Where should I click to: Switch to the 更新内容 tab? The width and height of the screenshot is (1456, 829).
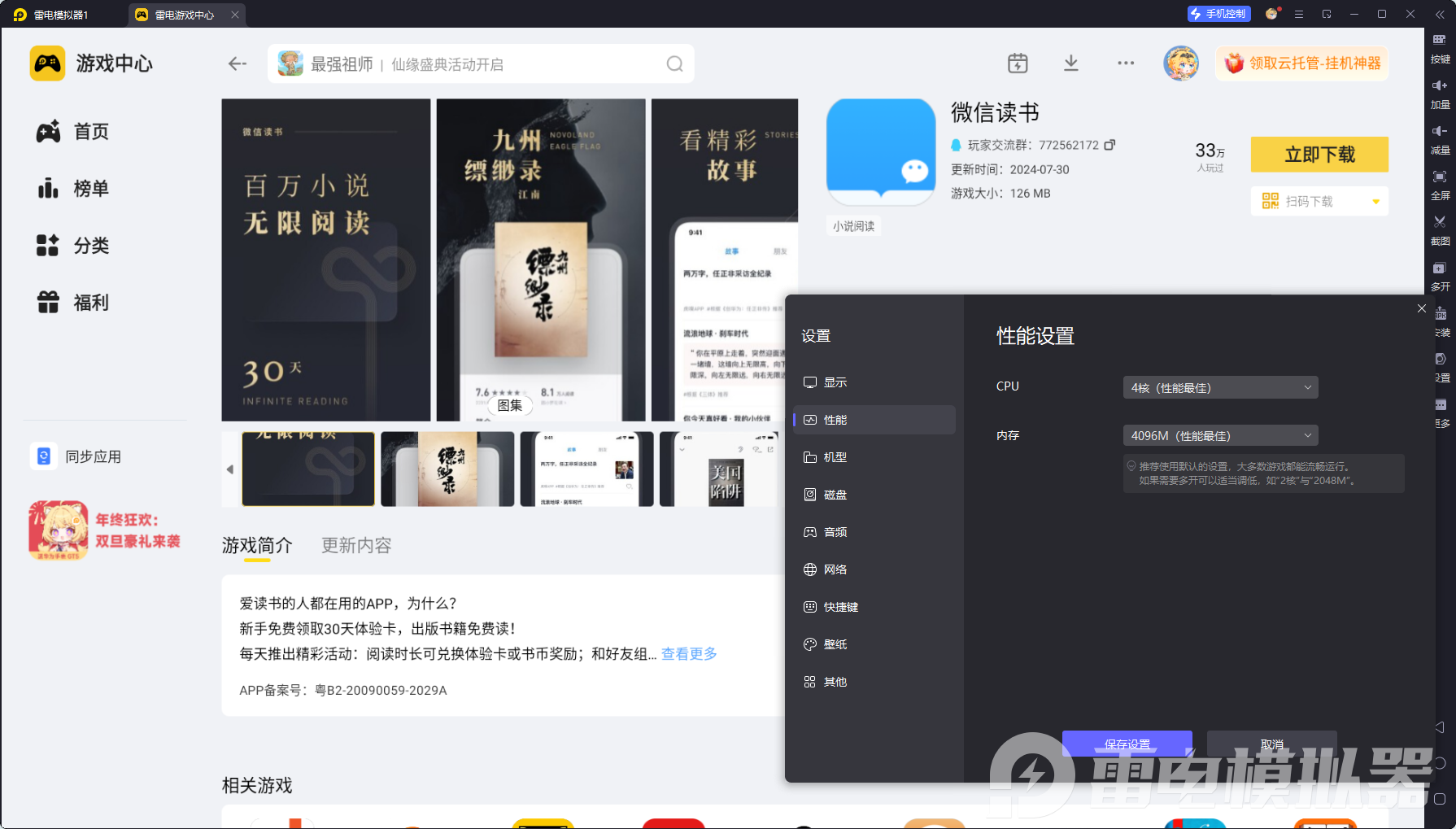click(x=356, y=545)
